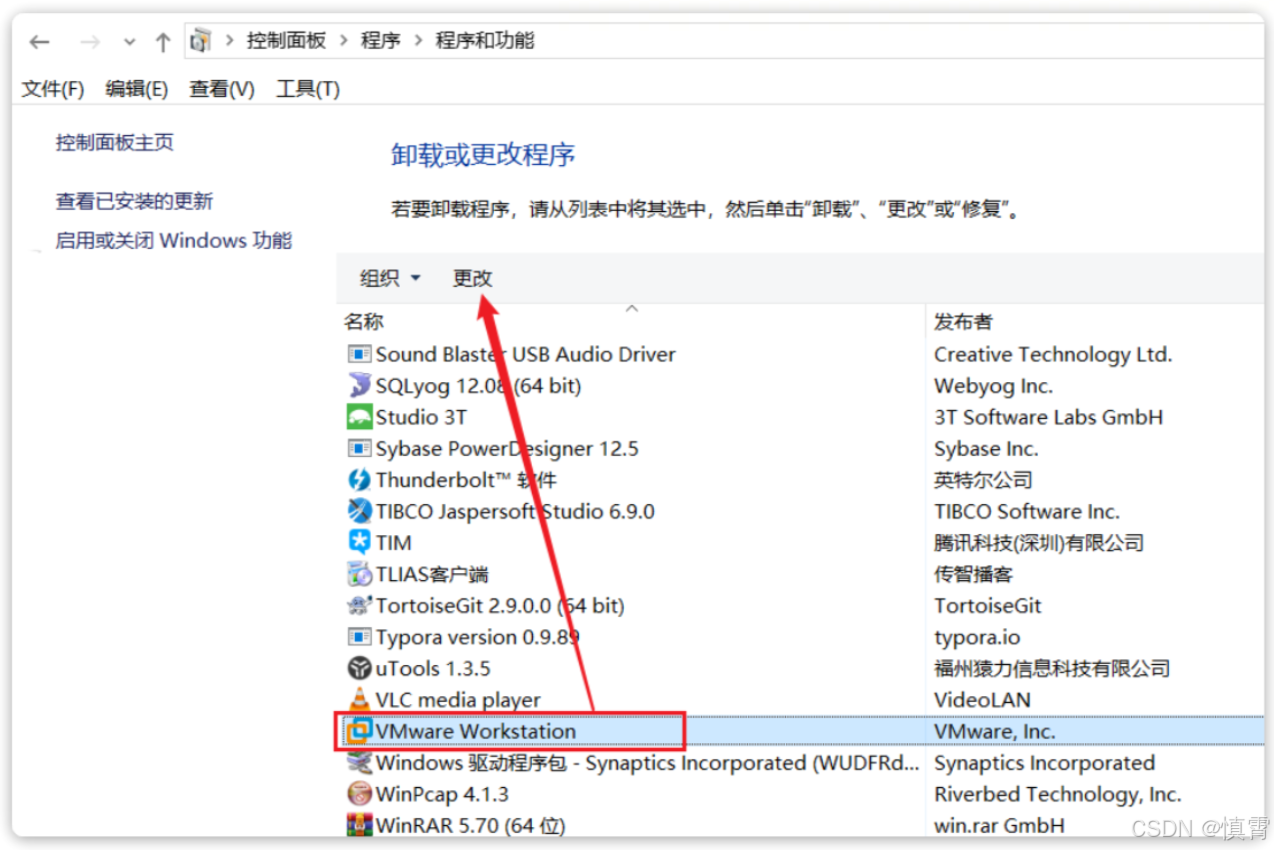Click the SQLyog program icon
The height and width of the screenshot is (850, 1274).
359,385
